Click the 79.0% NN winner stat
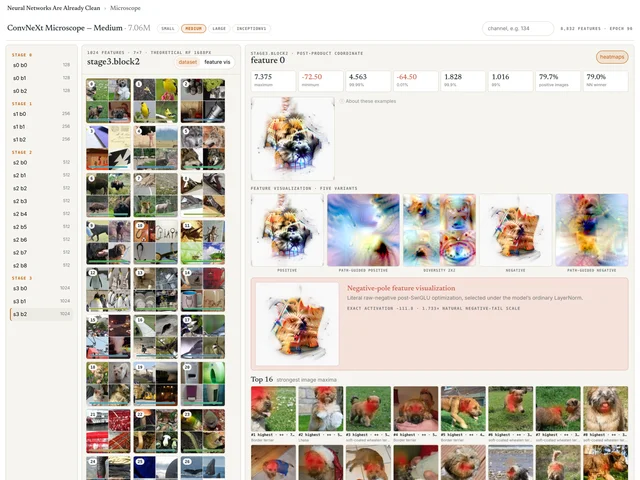 [x=606, y=80]
